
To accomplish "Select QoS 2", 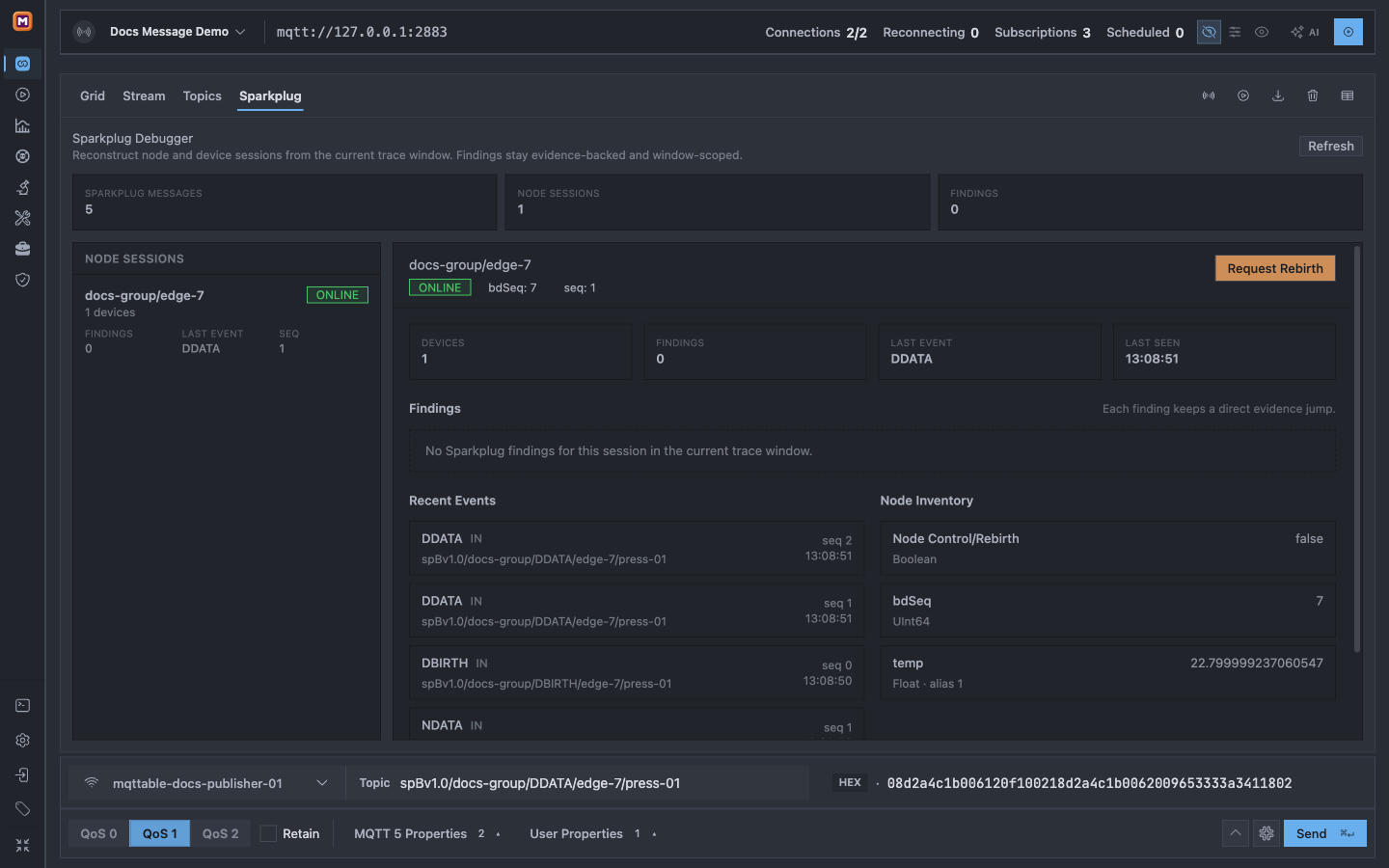I will [220, 833].
